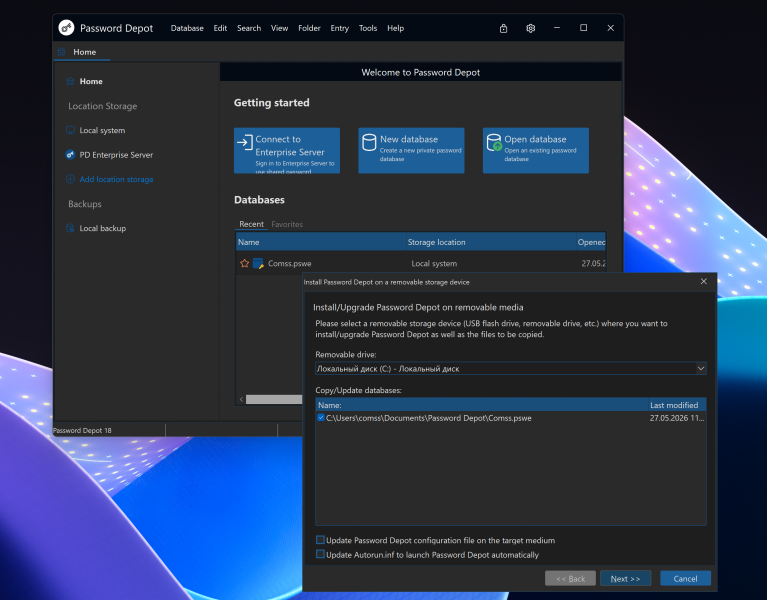Click the Home icon in the sidebar
767x600 pixels.
[70, 81]
